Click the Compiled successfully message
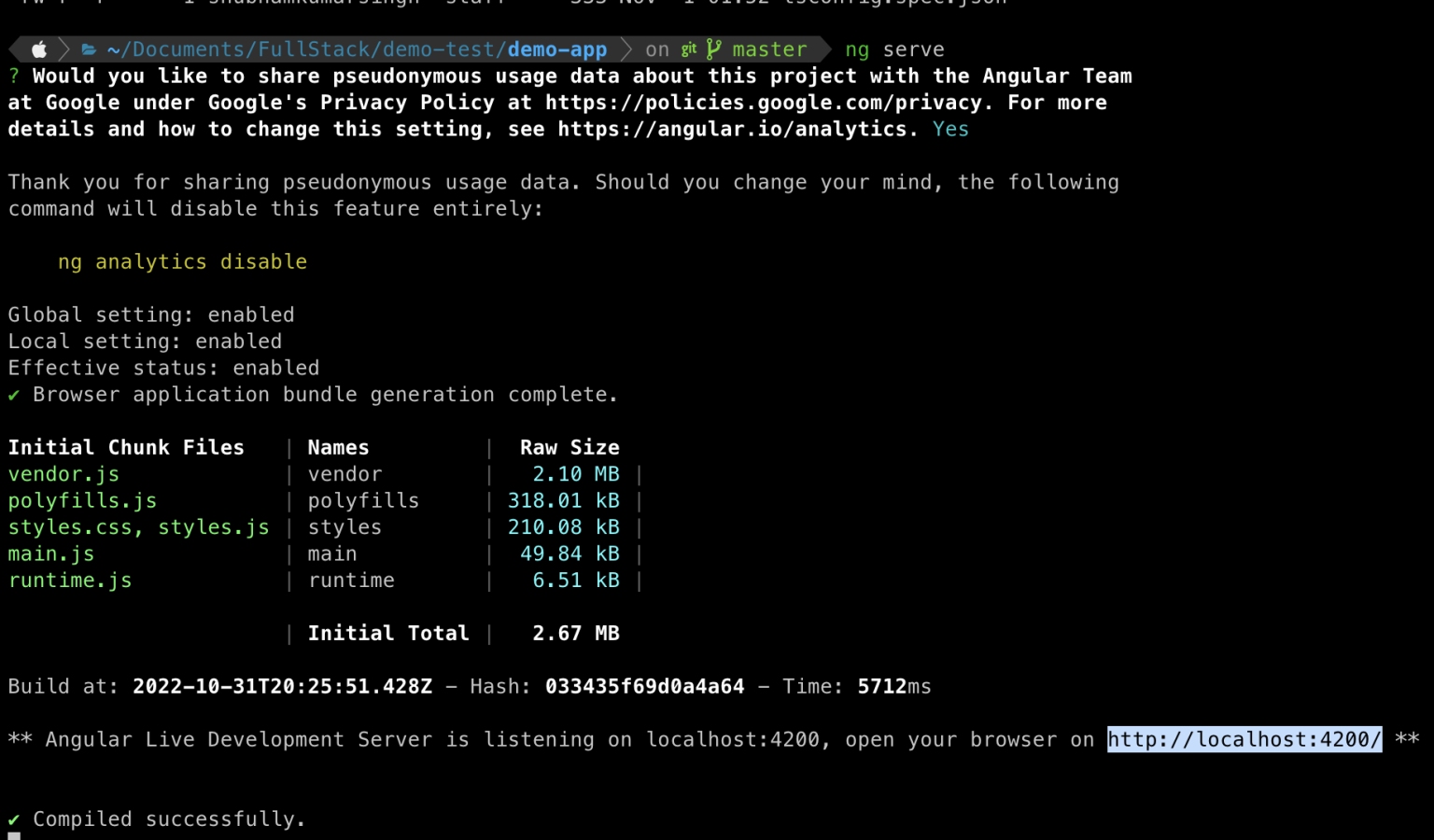Screen dimensions: 1434x840 tap(169, 820)
